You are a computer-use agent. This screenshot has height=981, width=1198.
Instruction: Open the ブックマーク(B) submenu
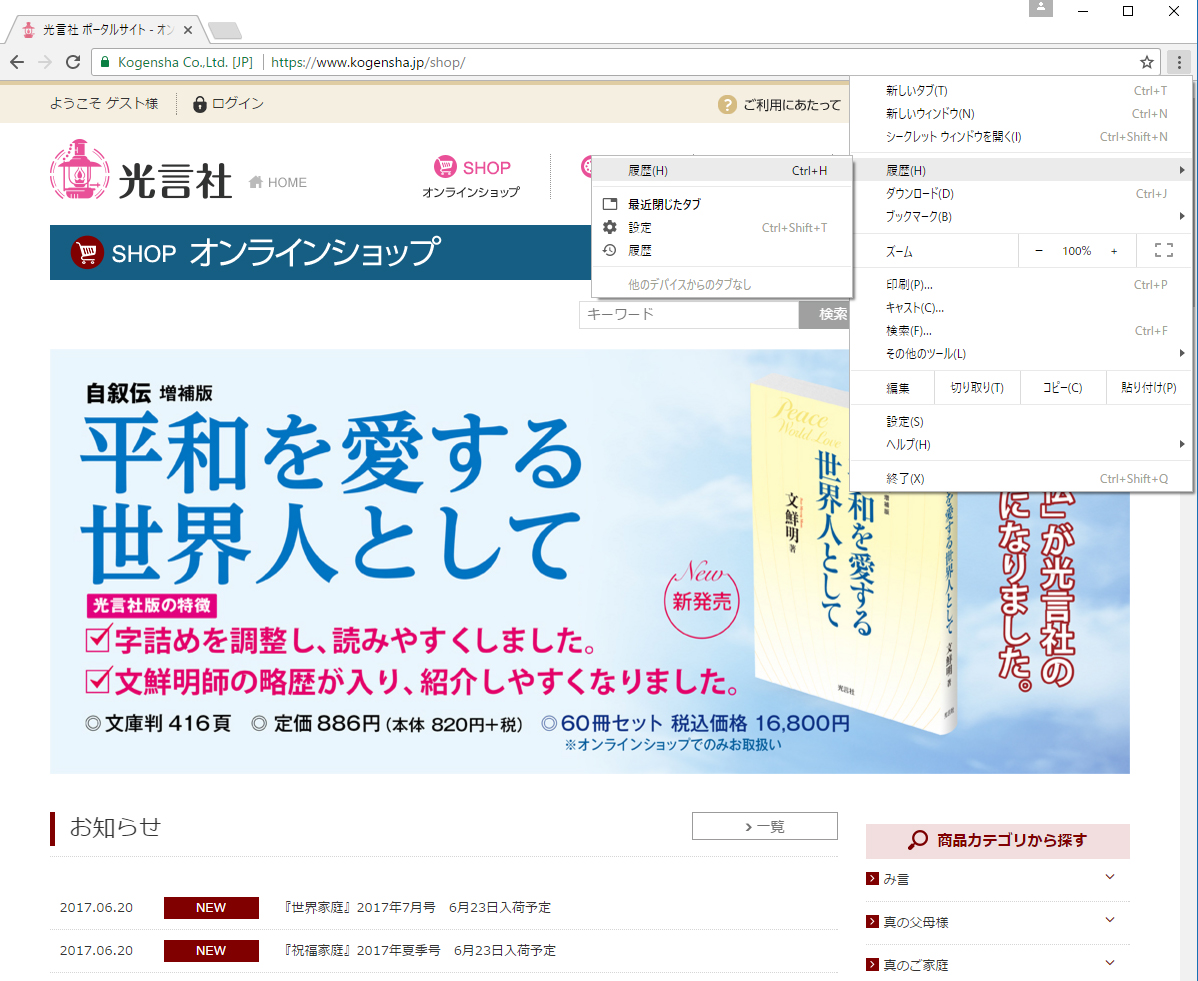(x=1020, y=216)
